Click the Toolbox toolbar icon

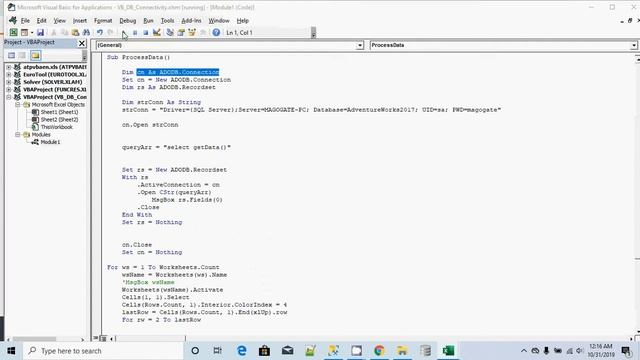pyautogui.click(x=203, y=32)
